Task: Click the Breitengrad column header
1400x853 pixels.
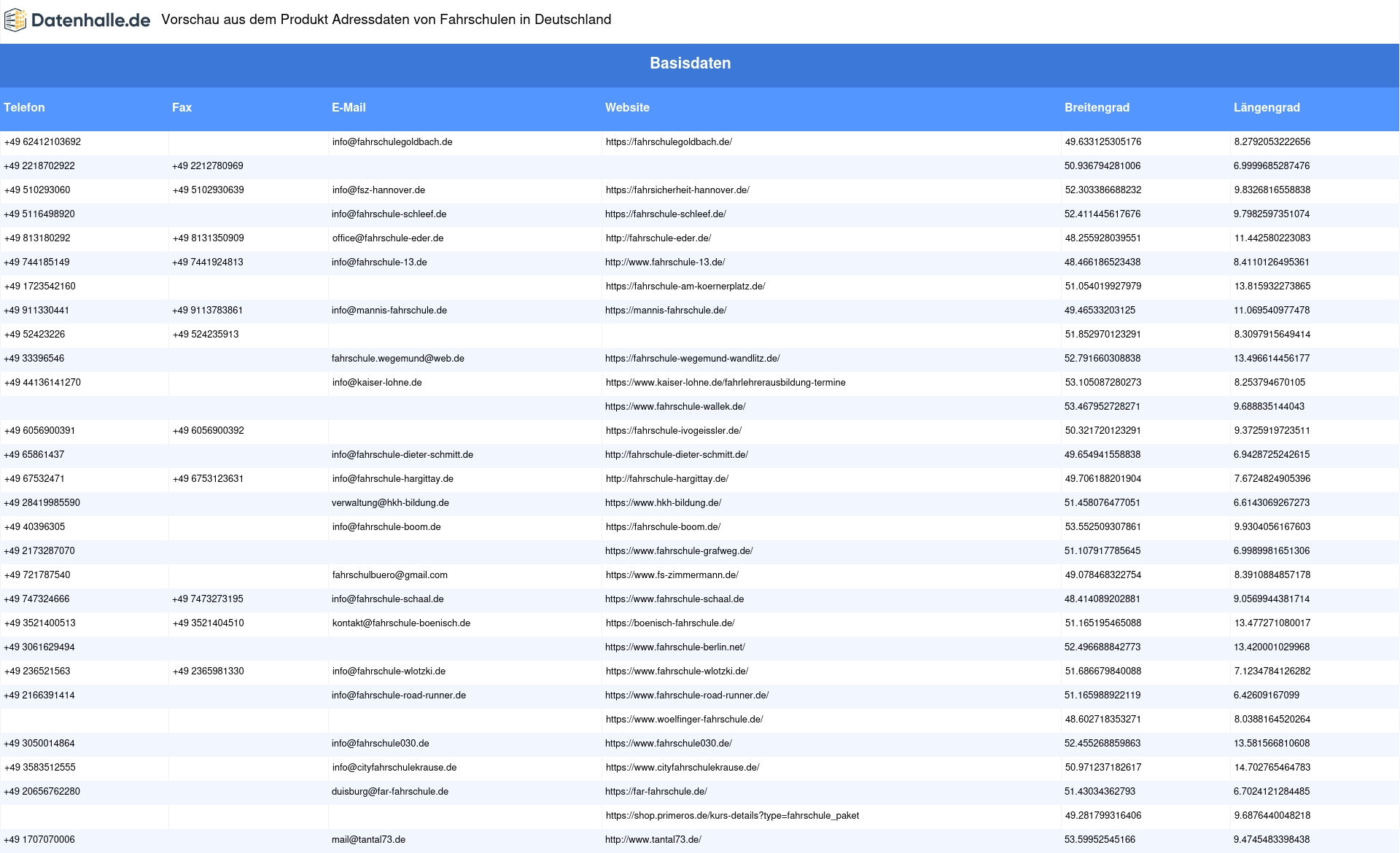Action: pyautogui.click(x=1097, y=107)
